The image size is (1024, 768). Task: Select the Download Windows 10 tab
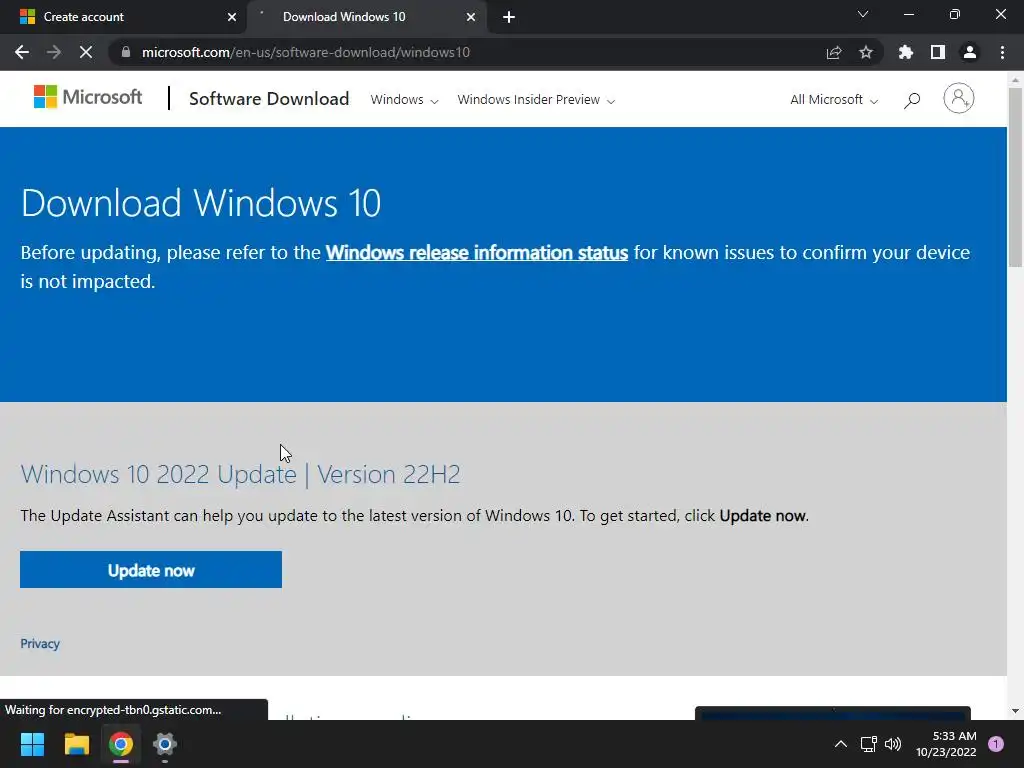click(x=367, y=17)
